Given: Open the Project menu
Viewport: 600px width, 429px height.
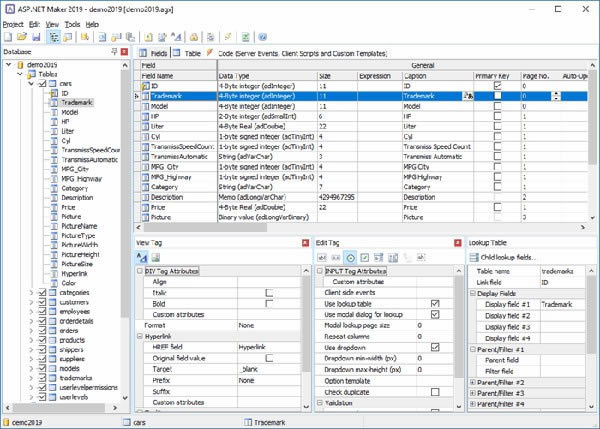Looking at the screenshot, I should click(13, 24).
